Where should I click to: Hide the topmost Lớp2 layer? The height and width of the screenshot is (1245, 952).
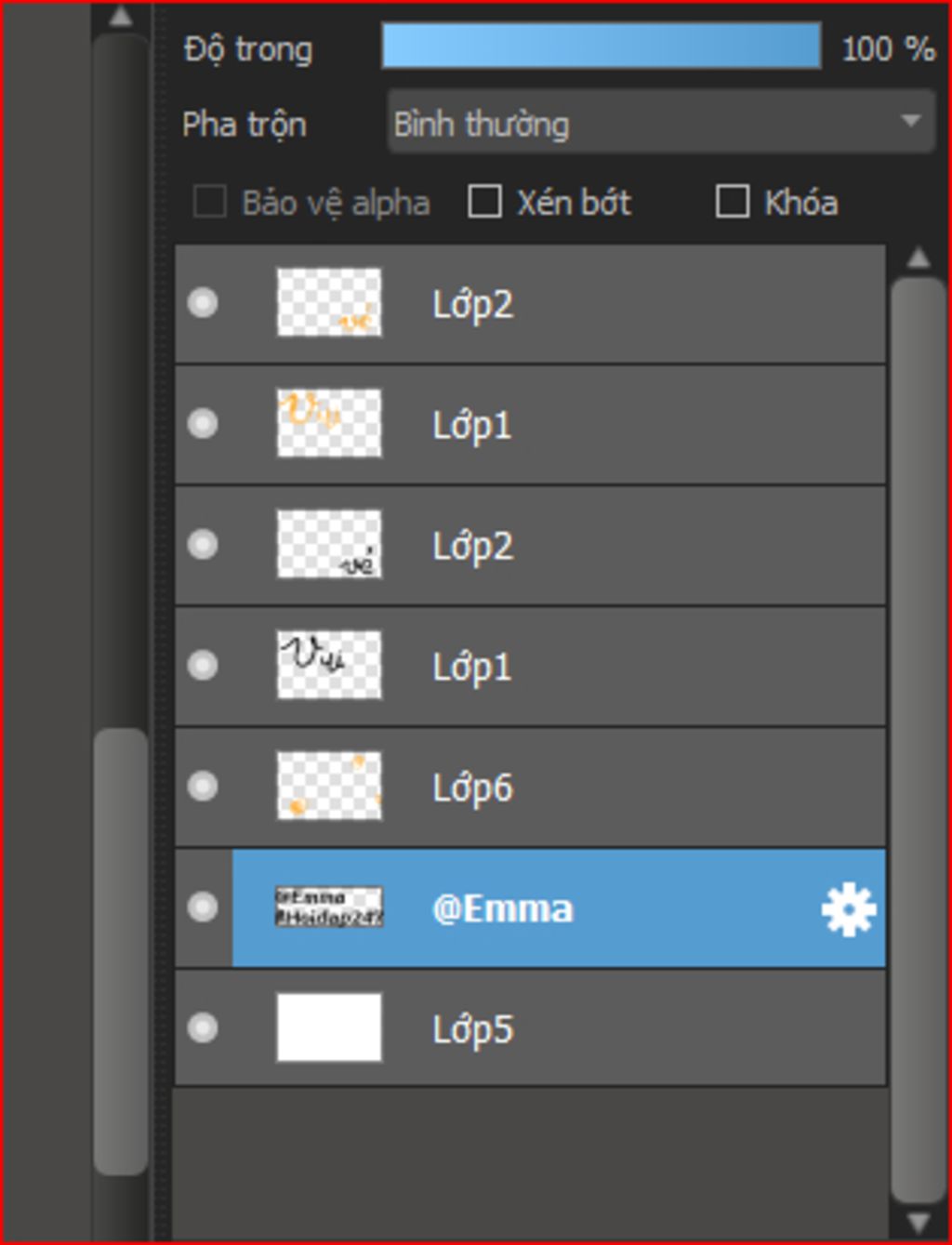[x=203, y=303]
